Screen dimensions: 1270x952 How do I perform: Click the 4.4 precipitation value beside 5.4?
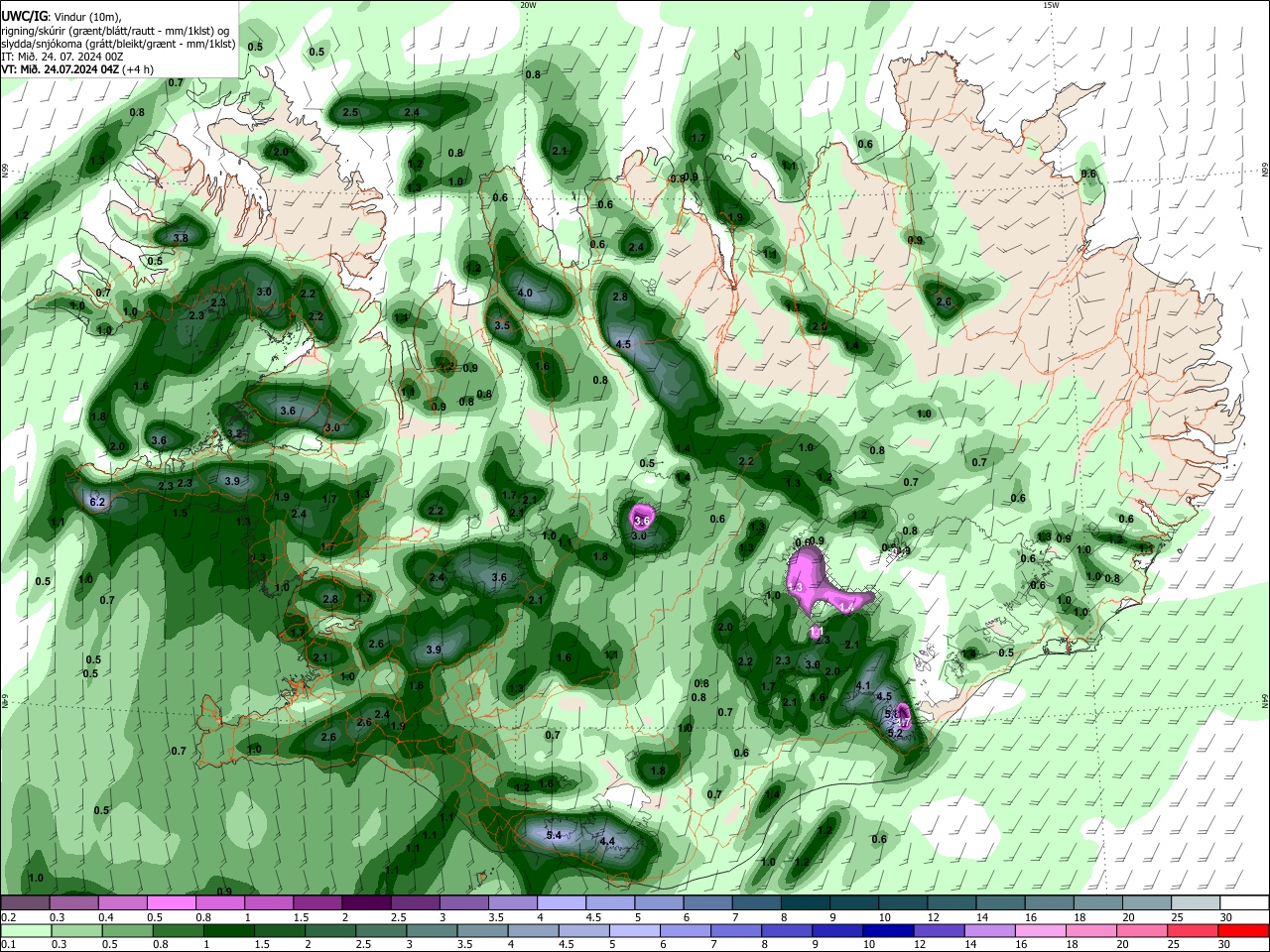pos(608,841)
